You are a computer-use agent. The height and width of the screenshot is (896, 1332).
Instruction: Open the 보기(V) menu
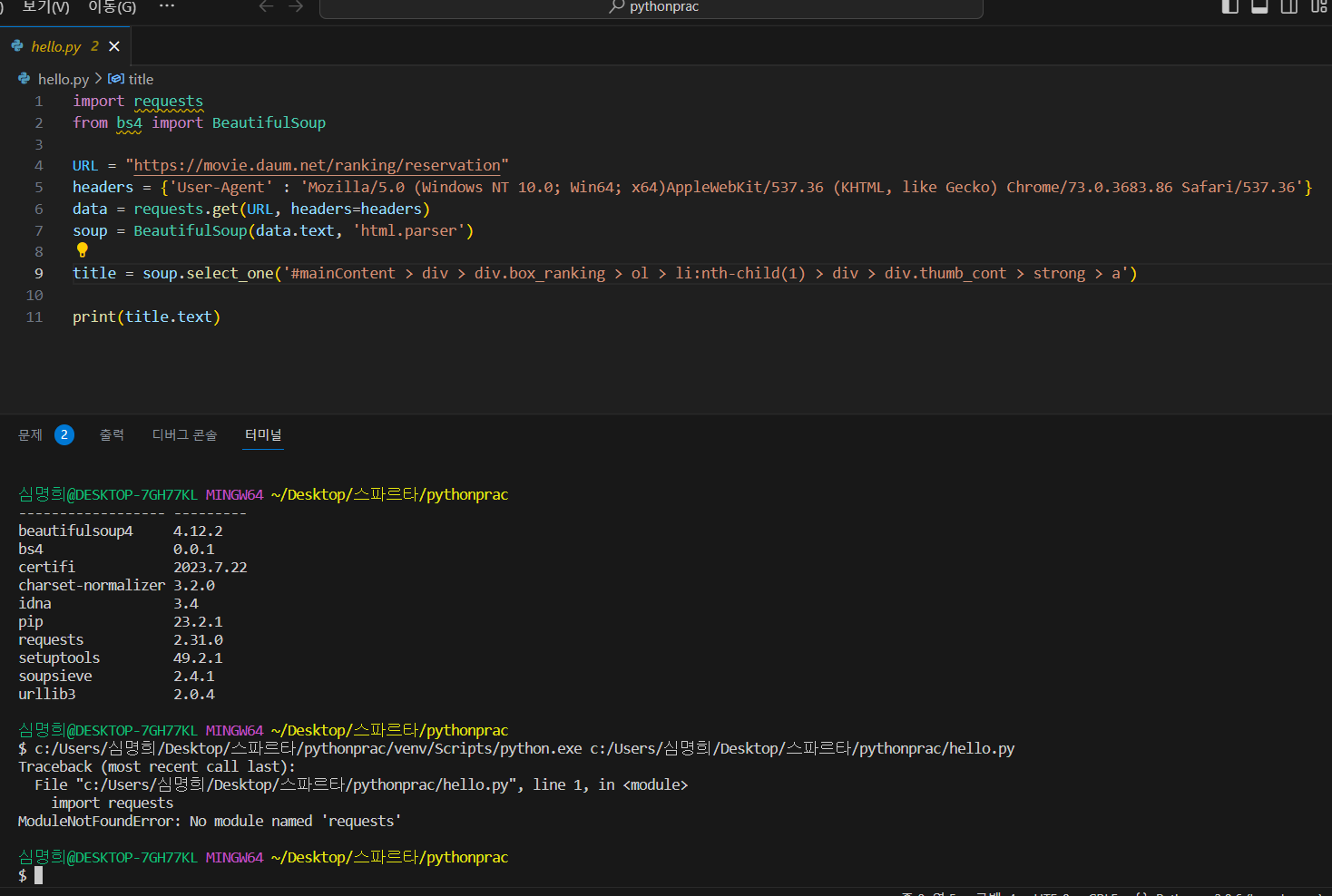tap(46, 7)
